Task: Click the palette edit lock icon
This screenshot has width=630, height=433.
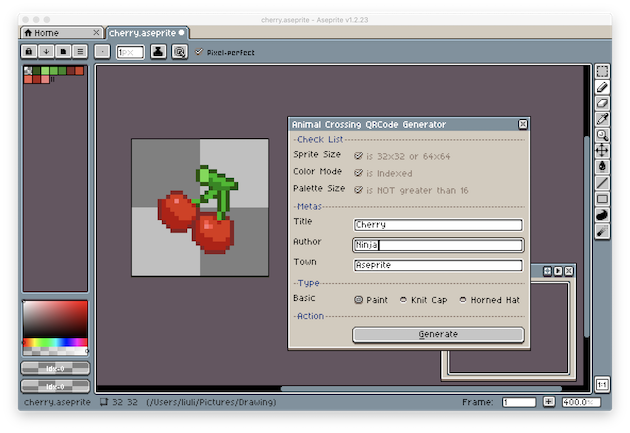Action: (x=29, y=51)
